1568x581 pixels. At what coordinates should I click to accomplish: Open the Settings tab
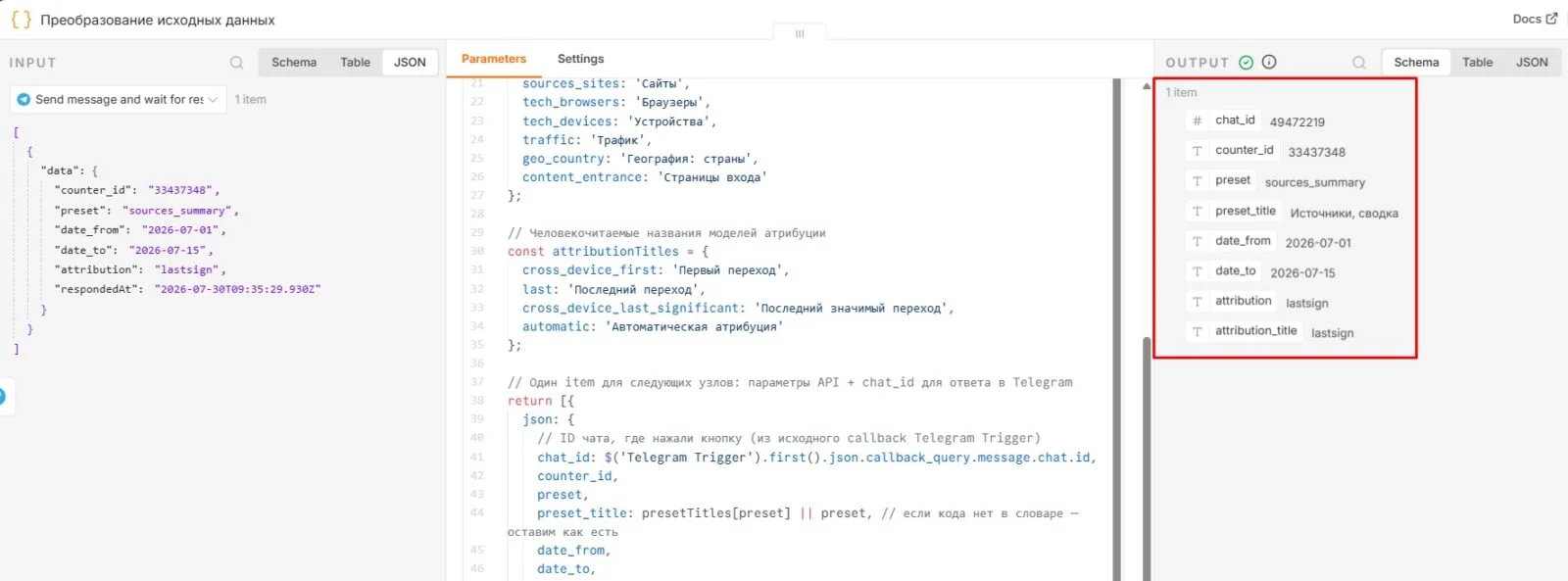point(580,59)
